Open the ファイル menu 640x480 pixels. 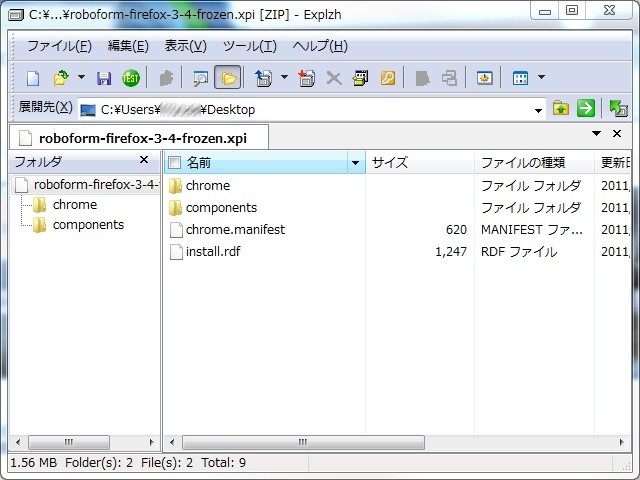(x=59, y=46)
